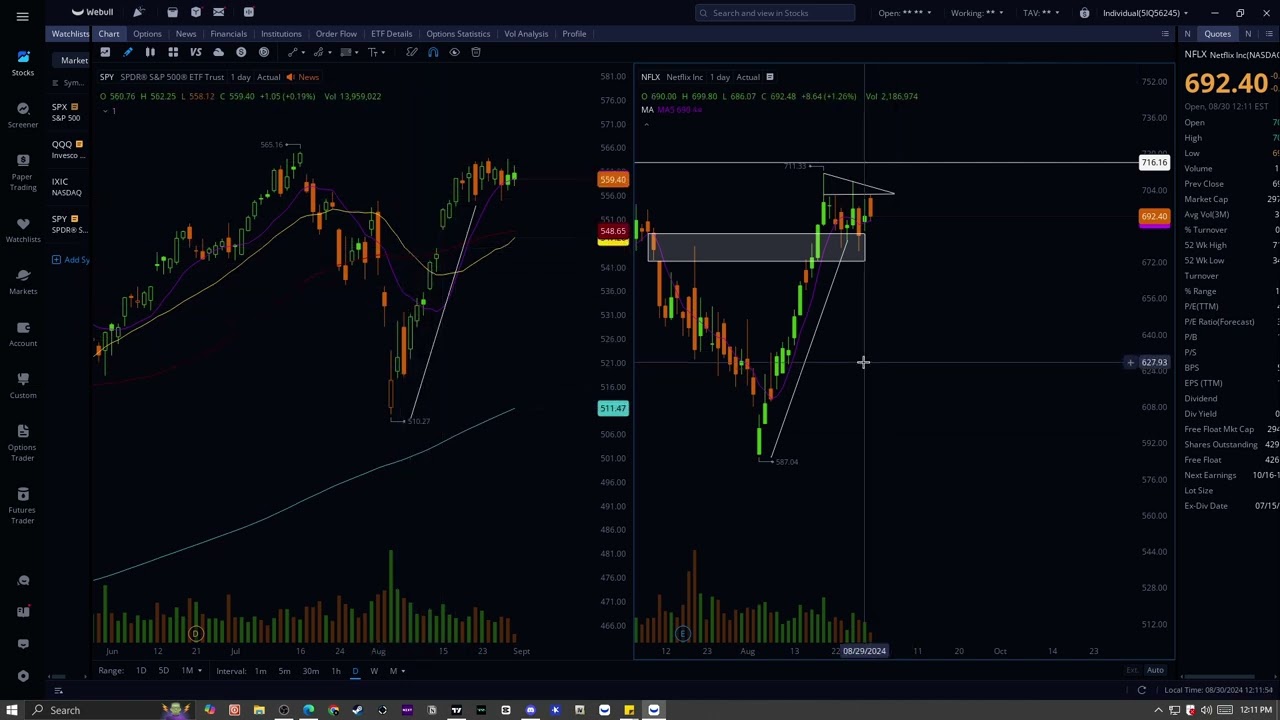
Task: Select the pencil drawing tool
Action: click(x=127, y=52)
